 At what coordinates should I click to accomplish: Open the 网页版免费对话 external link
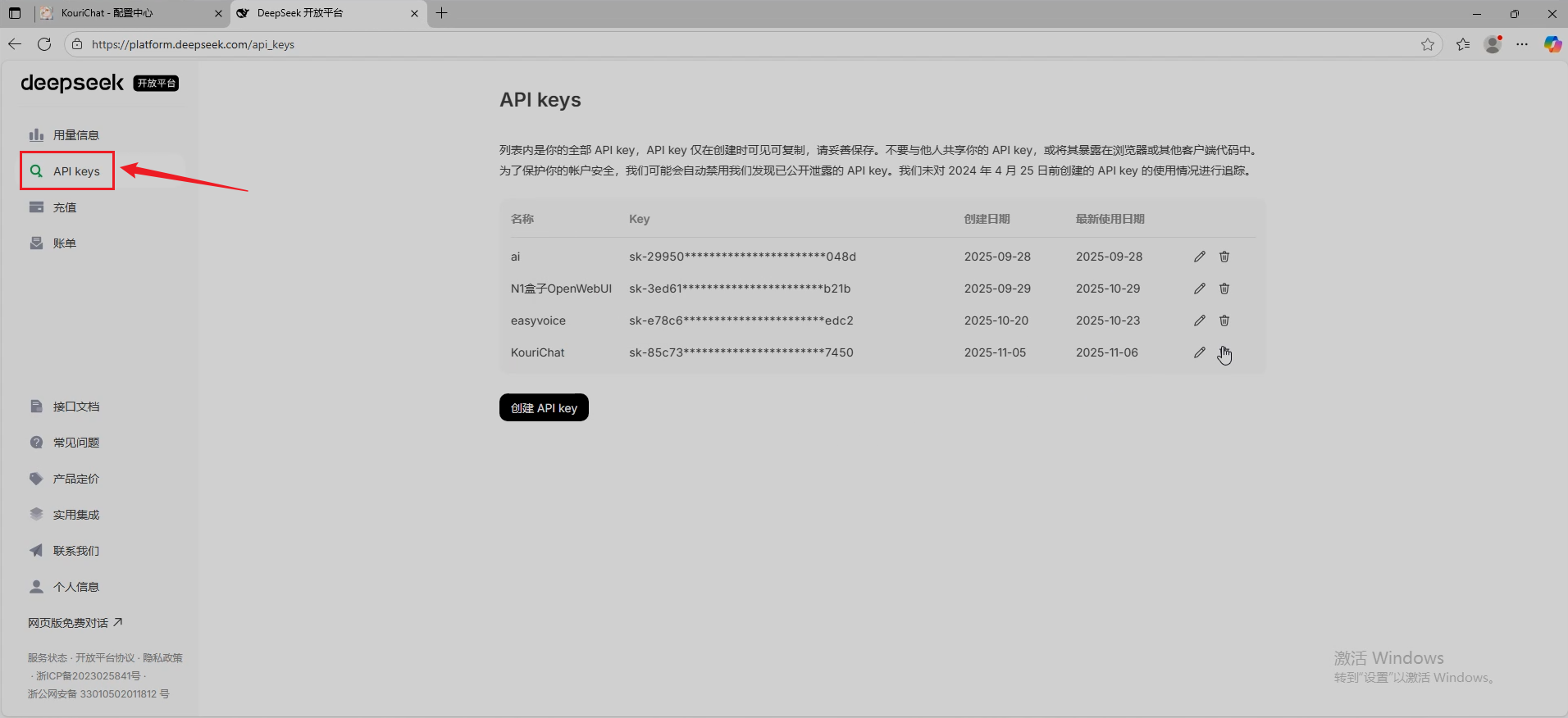pos(75,623)
